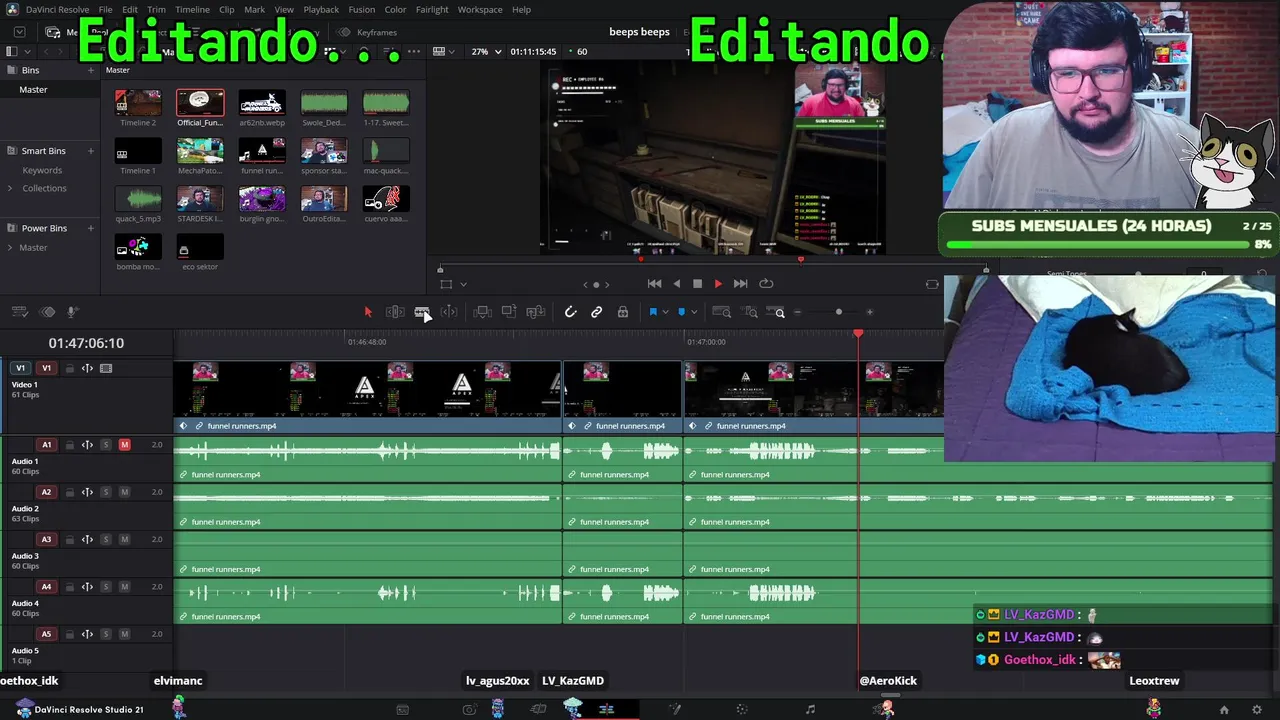1280x720 pixels.
Task: Open the Help menu
Action: point(522,10)
